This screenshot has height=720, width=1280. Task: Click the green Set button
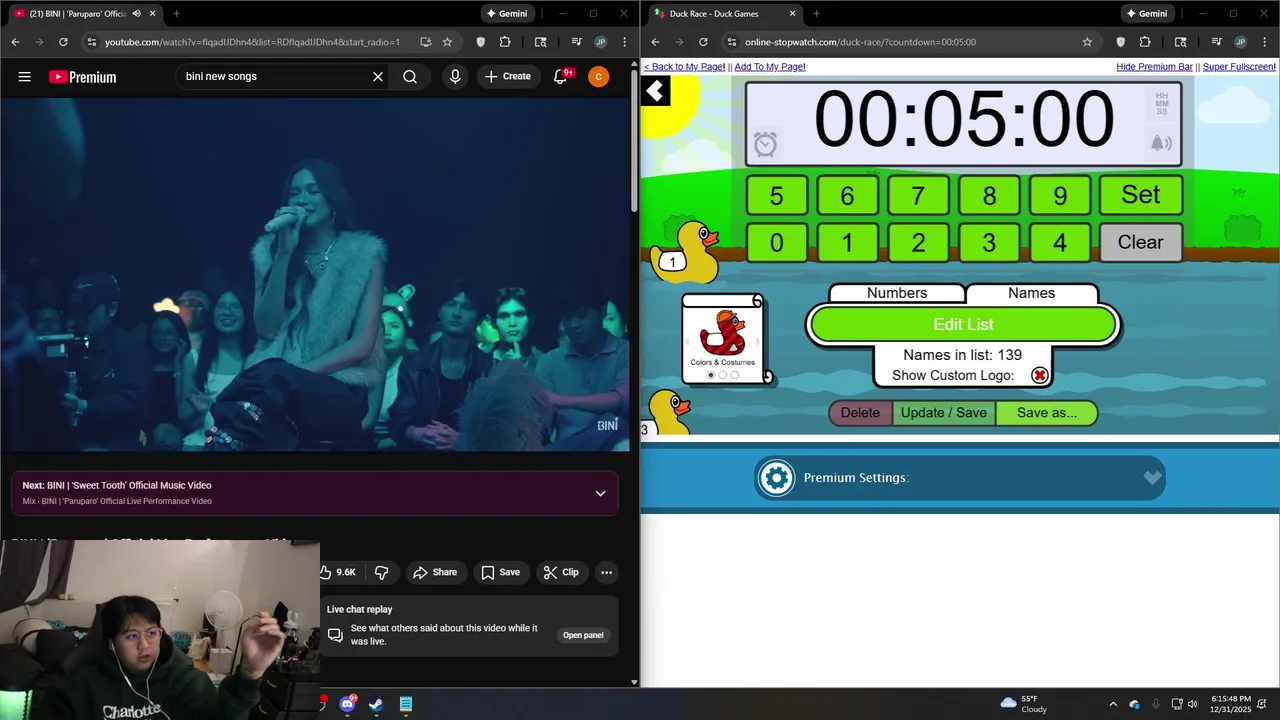1140,195
